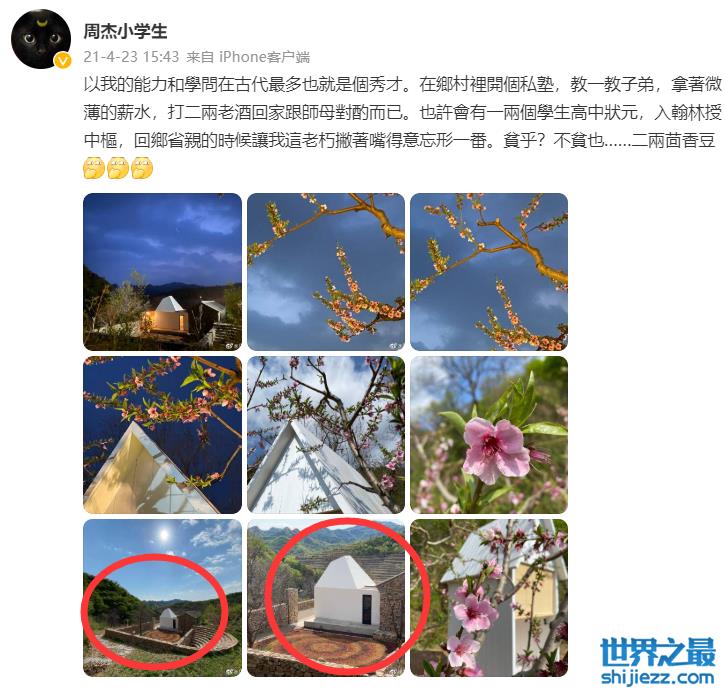Click the shijiezz.com watermark text
This screenshot has width=725, height=692.
click(657, 677)
